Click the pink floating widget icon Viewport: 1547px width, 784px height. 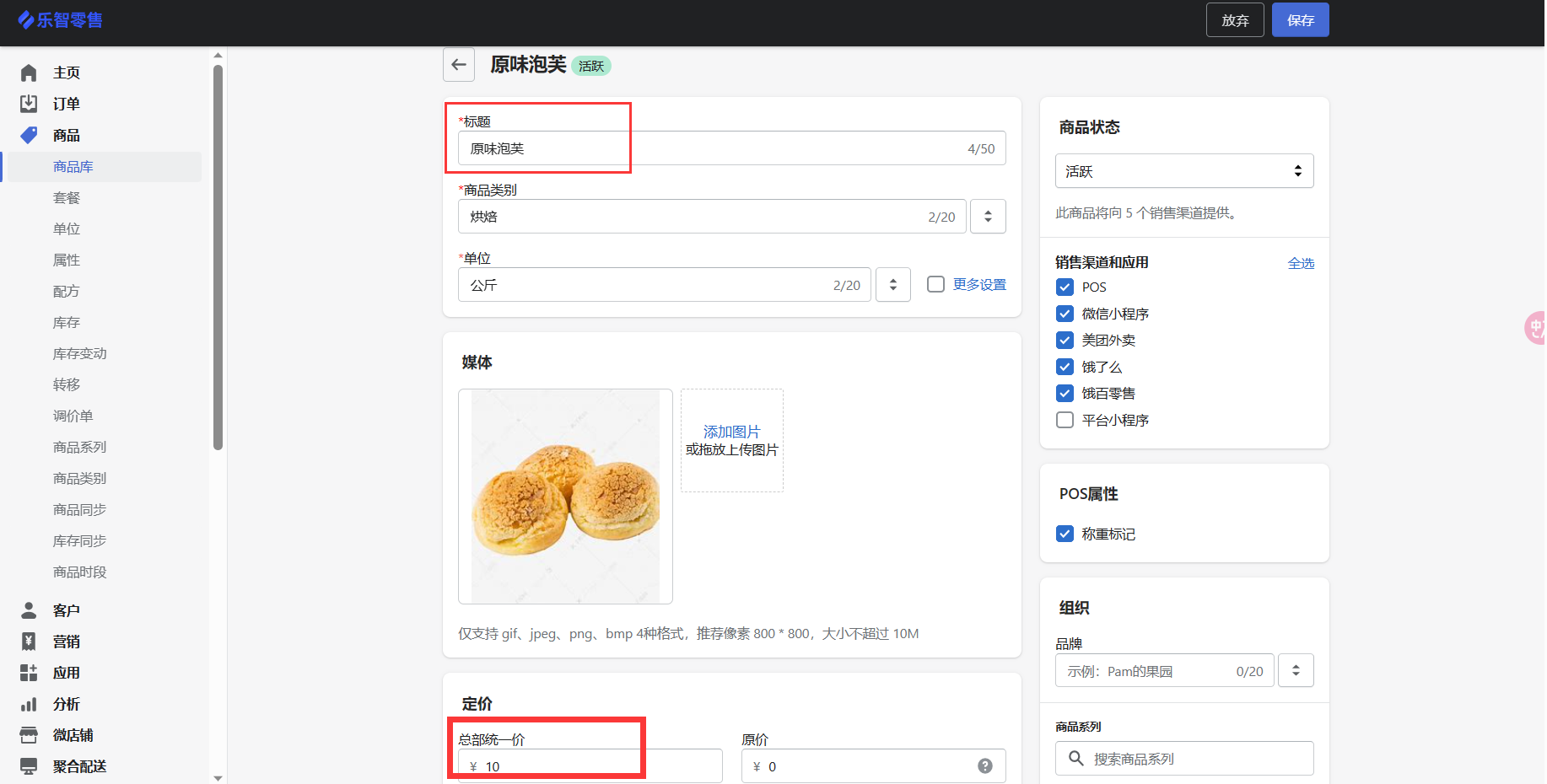pos(1535,328)
